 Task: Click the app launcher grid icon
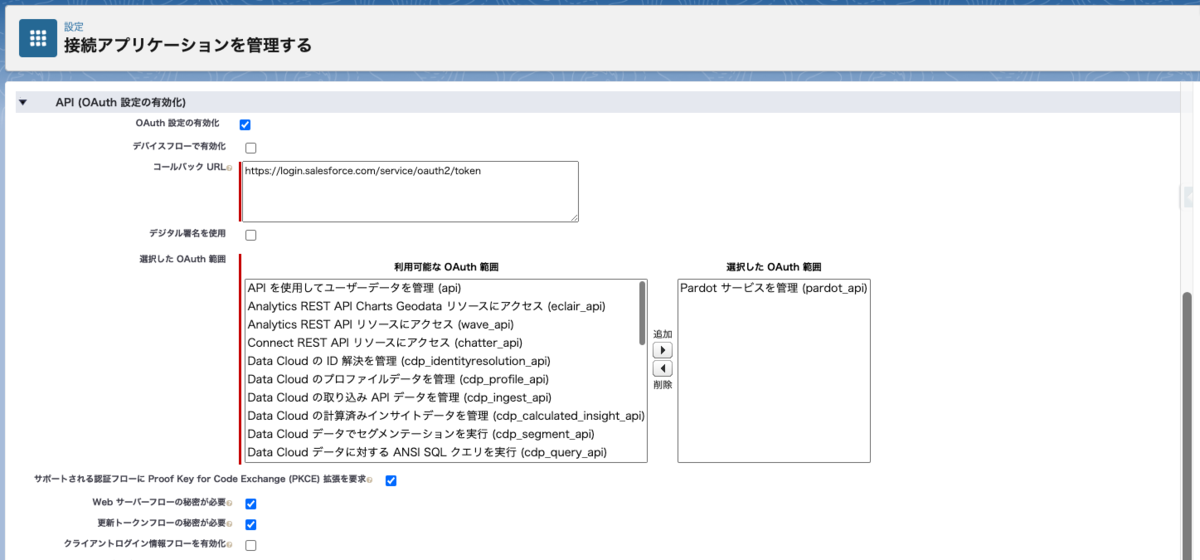(x=38, y=38)
